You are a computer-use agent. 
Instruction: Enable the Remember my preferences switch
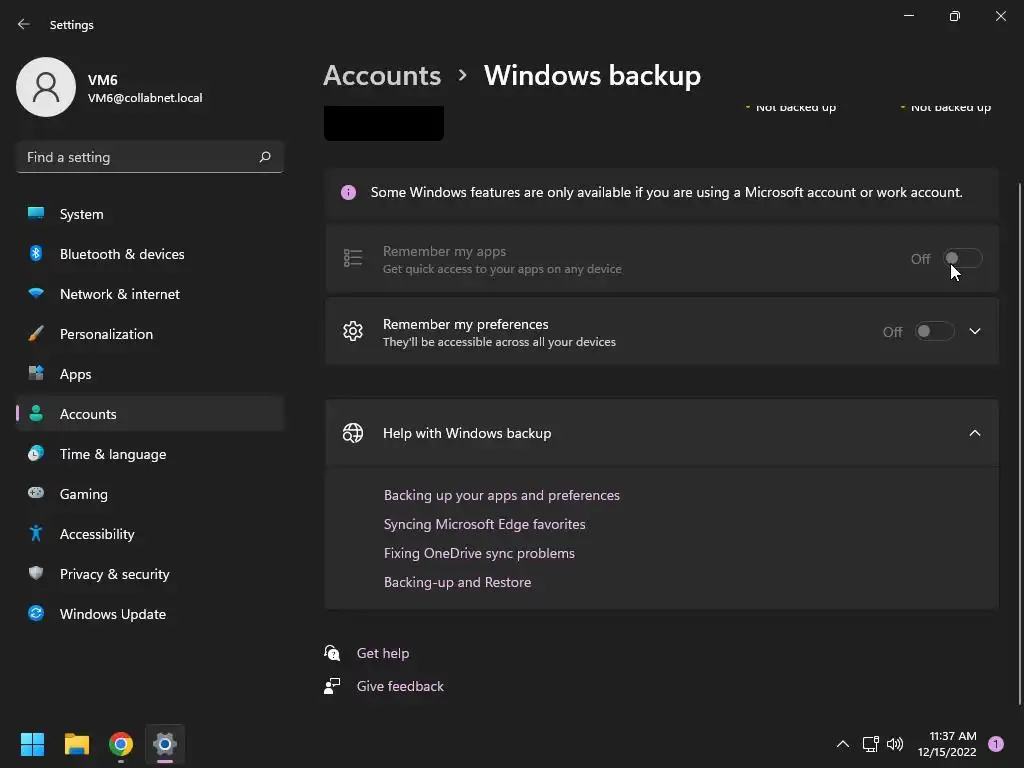pyautogui.click(x=934, y=332)
